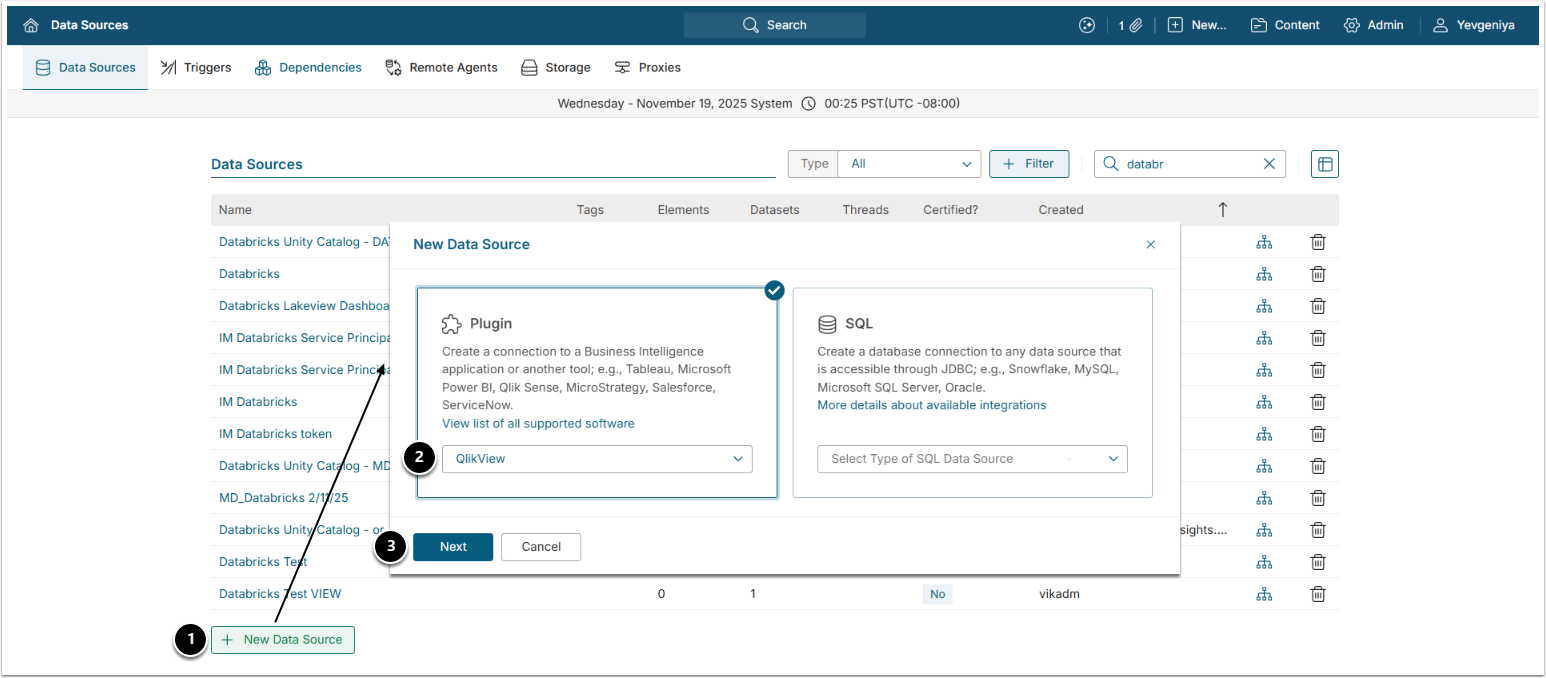The height and width of the screenshot is (678, 1546).
Task: Click the Cancel button
Action: (x=541, y=547)
